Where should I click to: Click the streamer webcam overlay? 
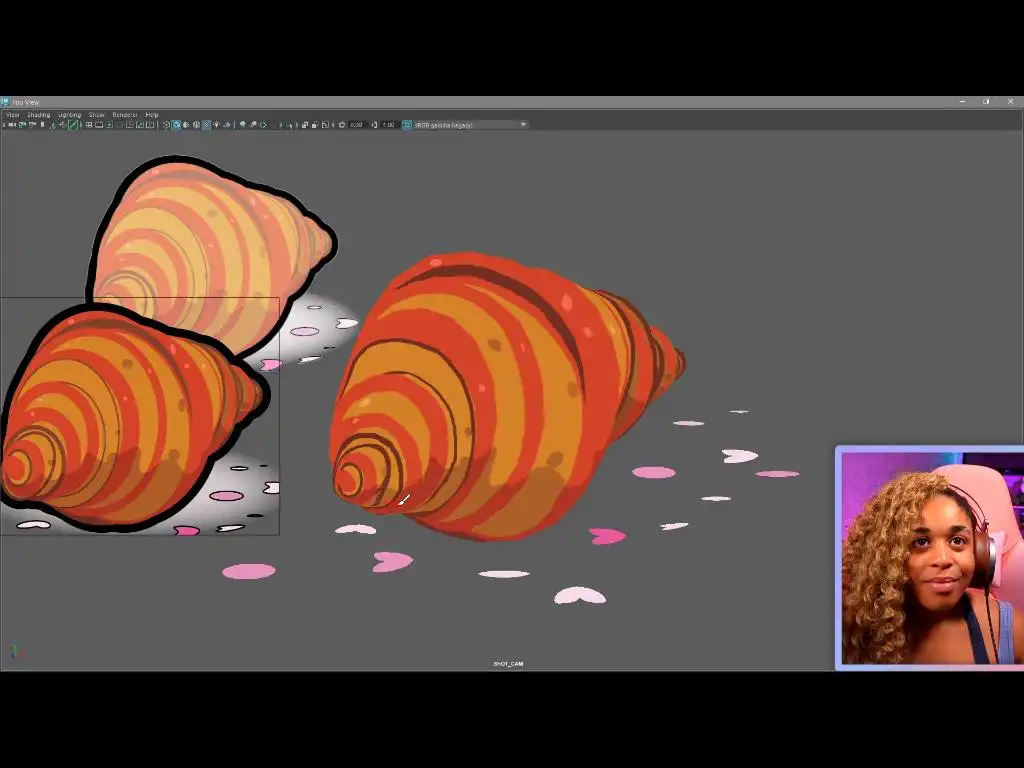coord(930,558)
